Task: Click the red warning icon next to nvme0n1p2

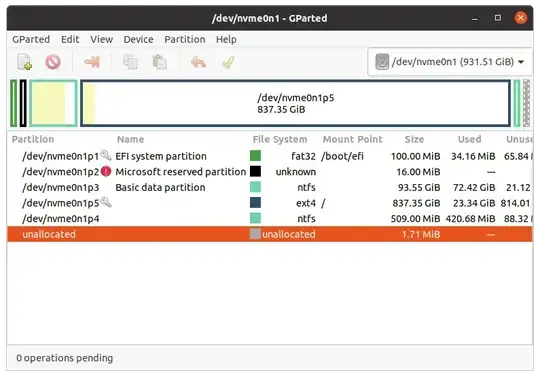Action: coord(106,171)
